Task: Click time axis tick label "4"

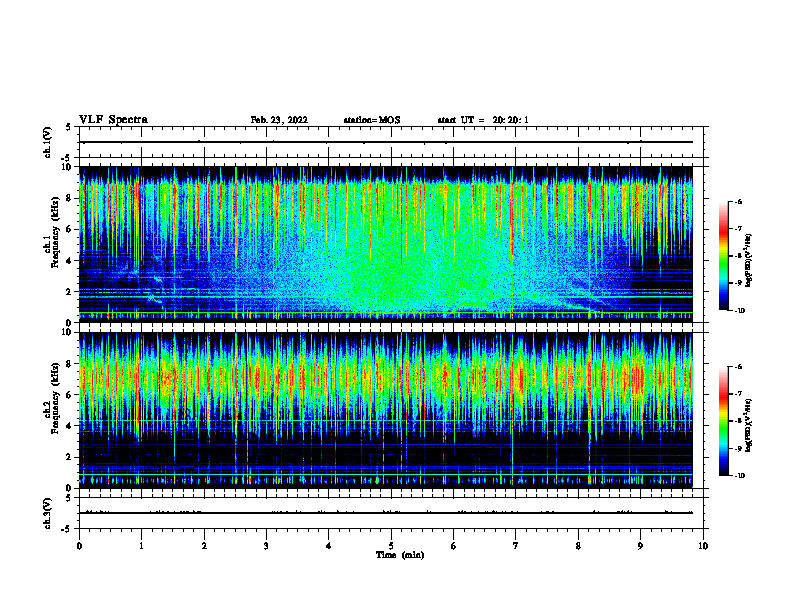Action: point(329,546)
